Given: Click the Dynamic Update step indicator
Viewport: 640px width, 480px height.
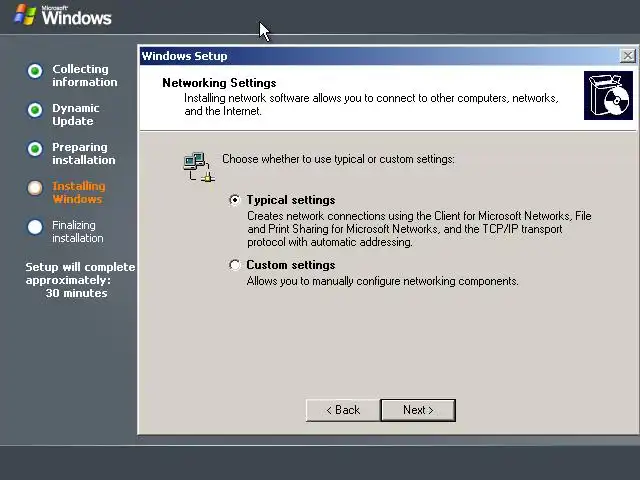Looking at the screenshot, I should point(35,110).
